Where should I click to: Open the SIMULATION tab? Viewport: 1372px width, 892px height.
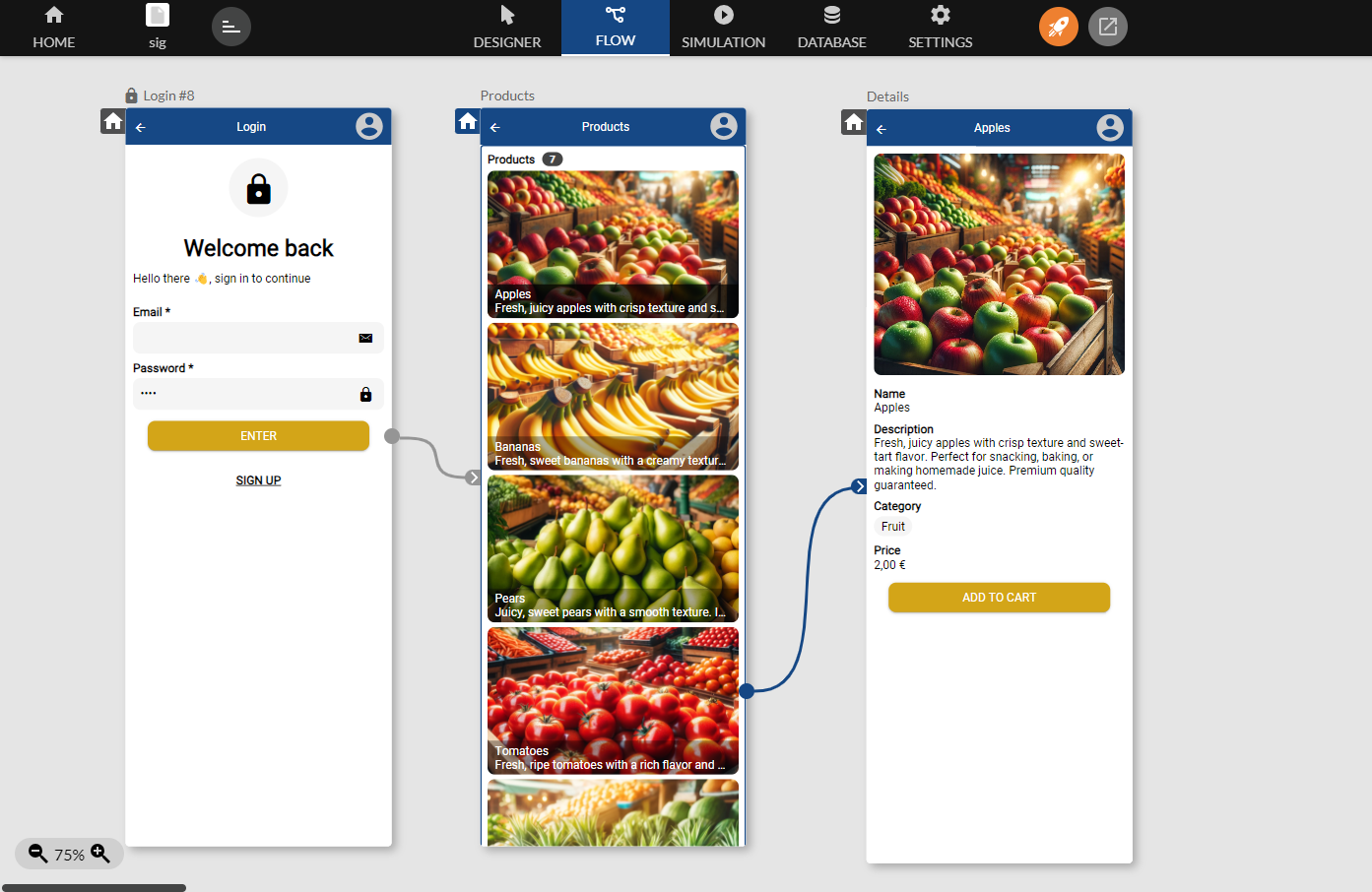[724, 28]
